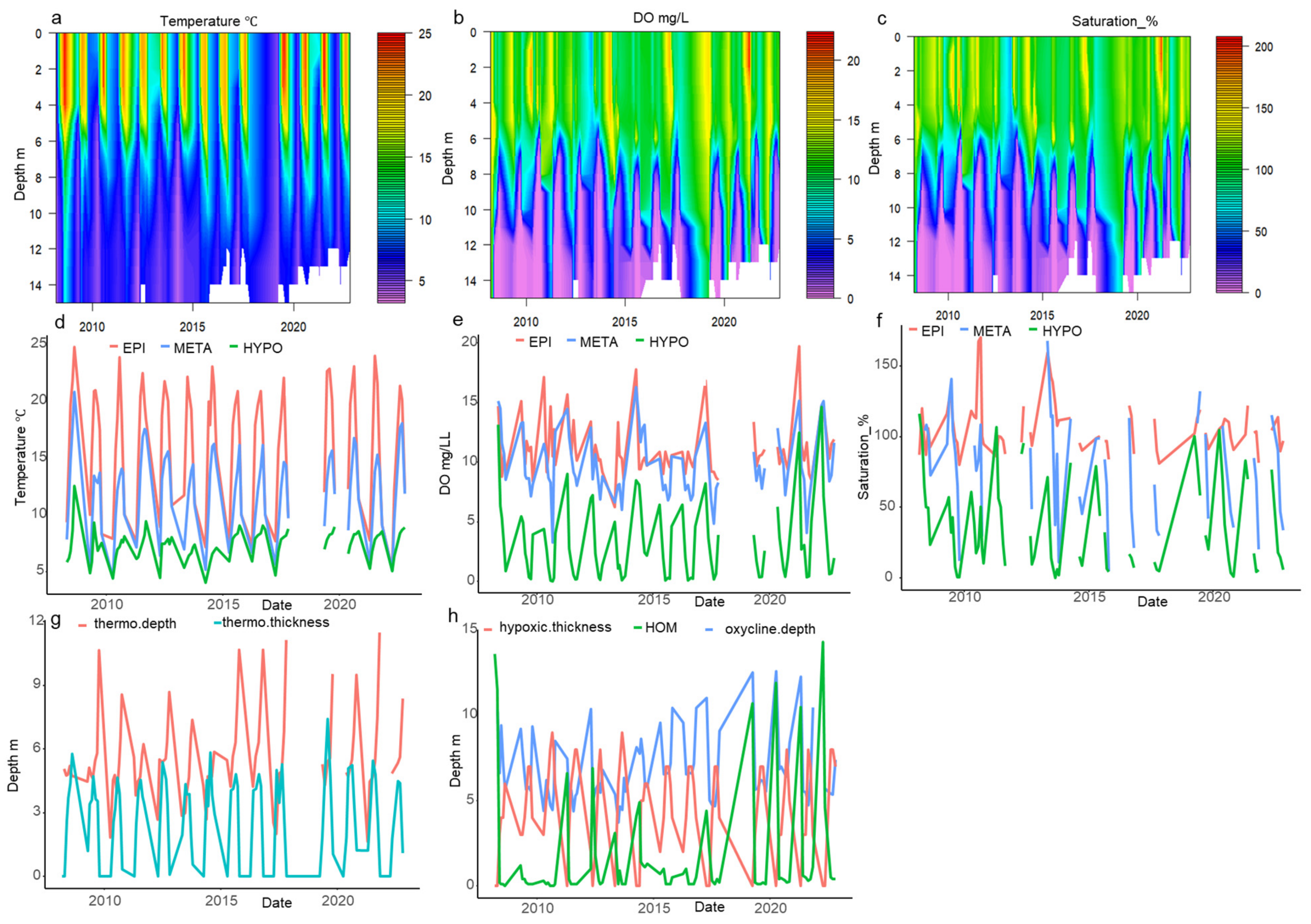
Task: Click the Date axis label in panel h
Action: [x=709, y=907]
